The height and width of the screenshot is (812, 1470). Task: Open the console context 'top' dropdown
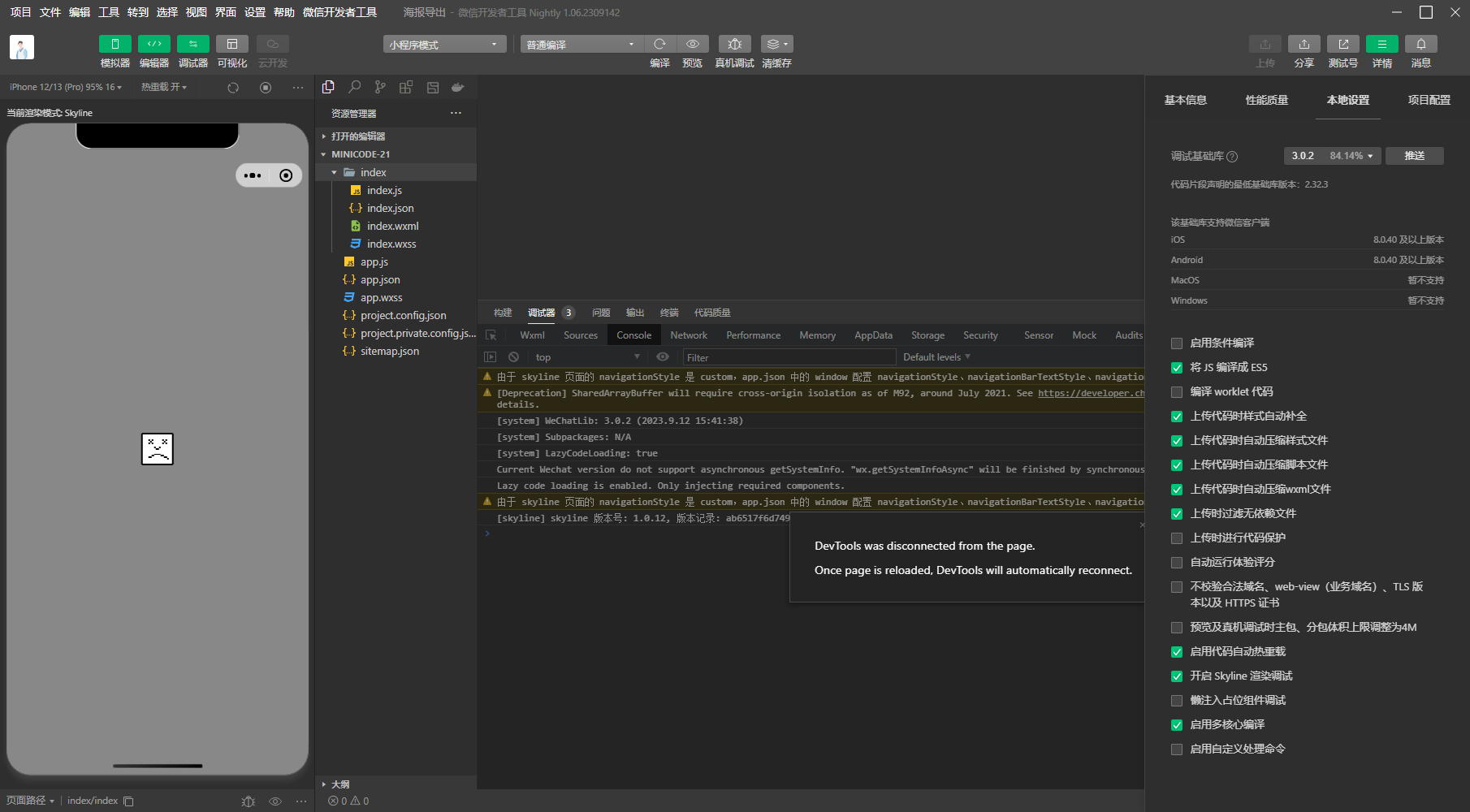tap(588, 357)
